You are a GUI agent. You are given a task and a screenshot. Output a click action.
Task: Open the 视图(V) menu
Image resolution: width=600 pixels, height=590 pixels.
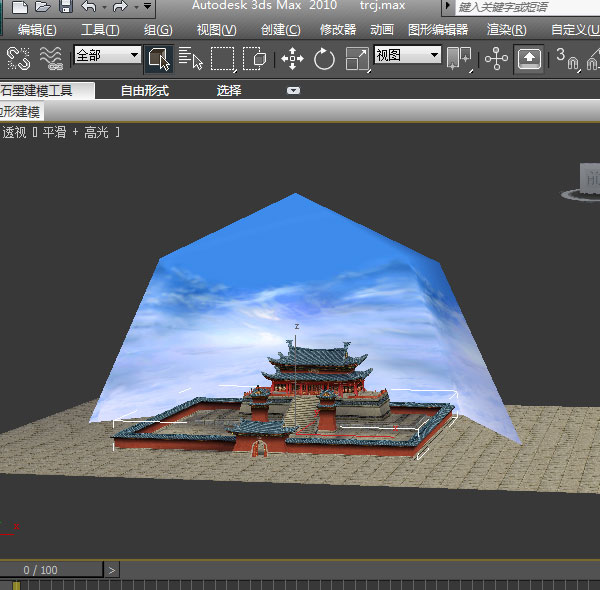coord(217,30)
